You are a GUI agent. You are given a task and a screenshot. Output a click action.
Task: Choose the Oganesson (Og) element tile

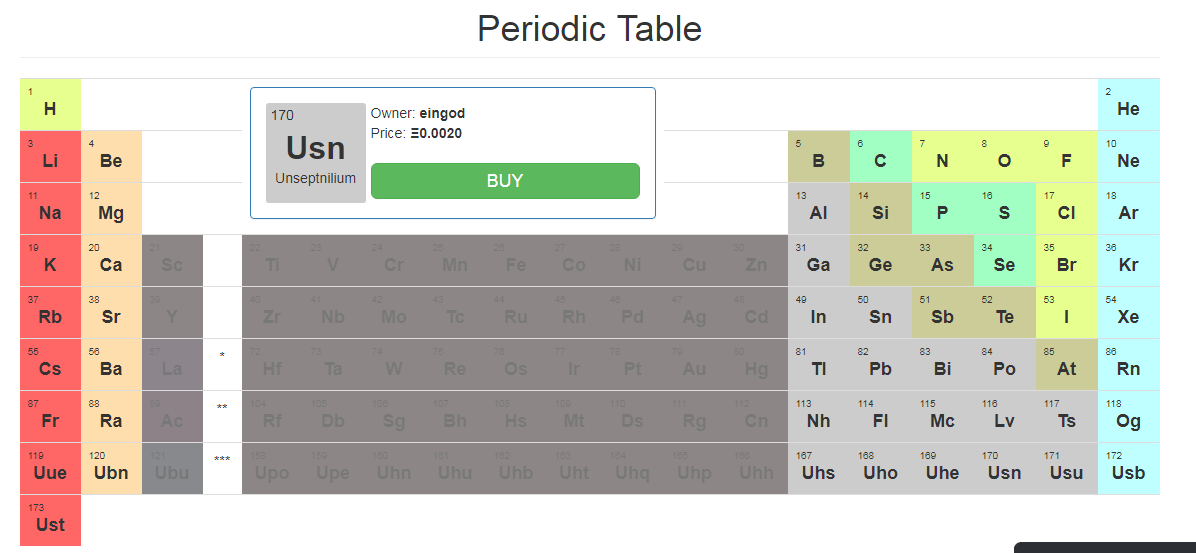(x=1128, y=417)
